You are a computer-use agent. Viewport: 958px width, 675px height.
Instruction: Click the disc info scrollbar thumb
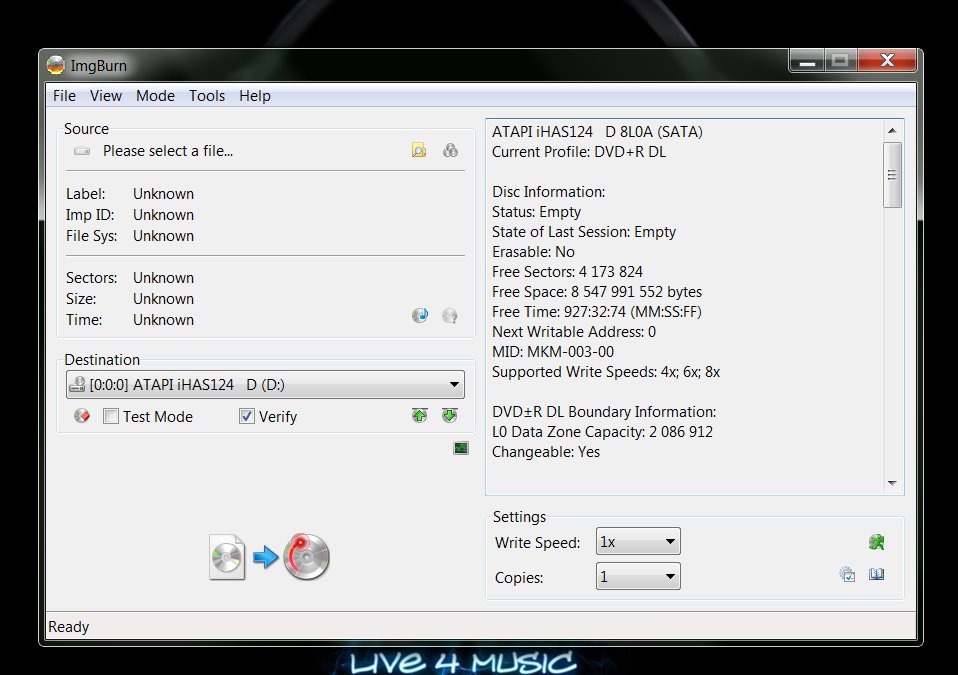point(892,175)
